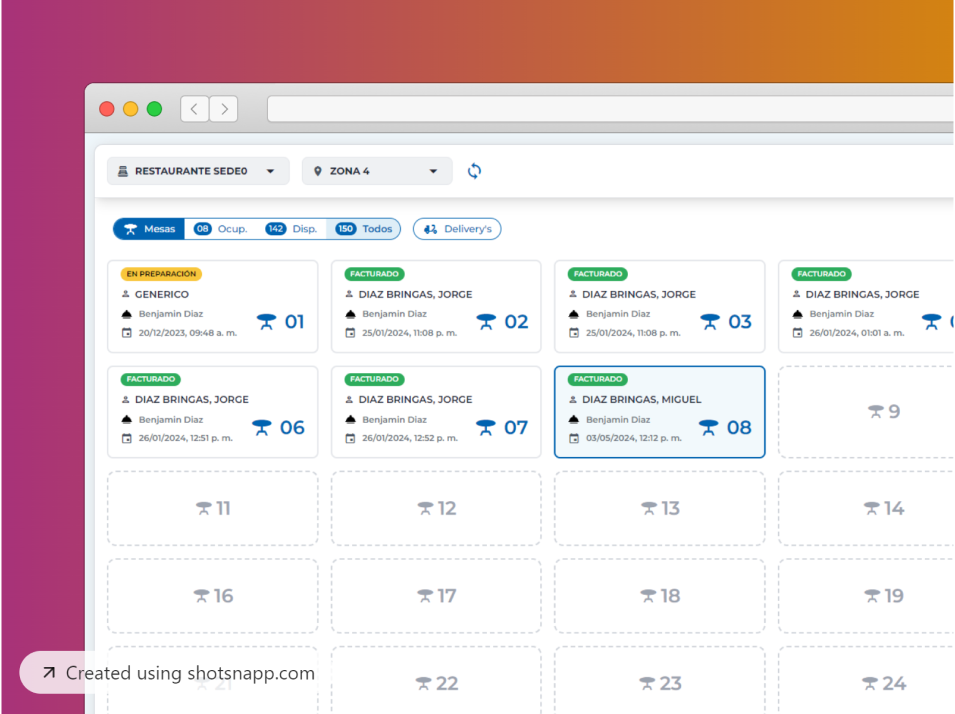The width and height of the screenshot is (955, 714).
Task: Click the calendar icon on card 01
Action: 127,333
